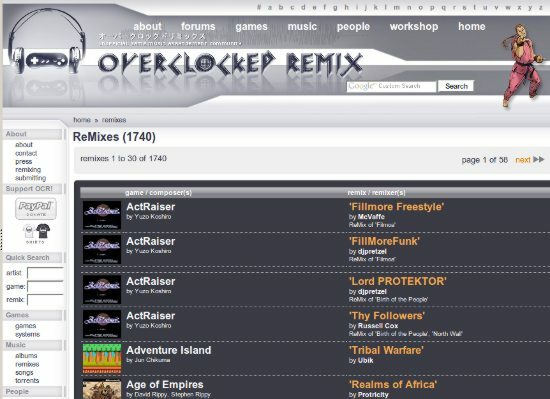Screen dimensions: 550x399
Task: Click the PayPal donate button icon
Action: coord(35,208)
